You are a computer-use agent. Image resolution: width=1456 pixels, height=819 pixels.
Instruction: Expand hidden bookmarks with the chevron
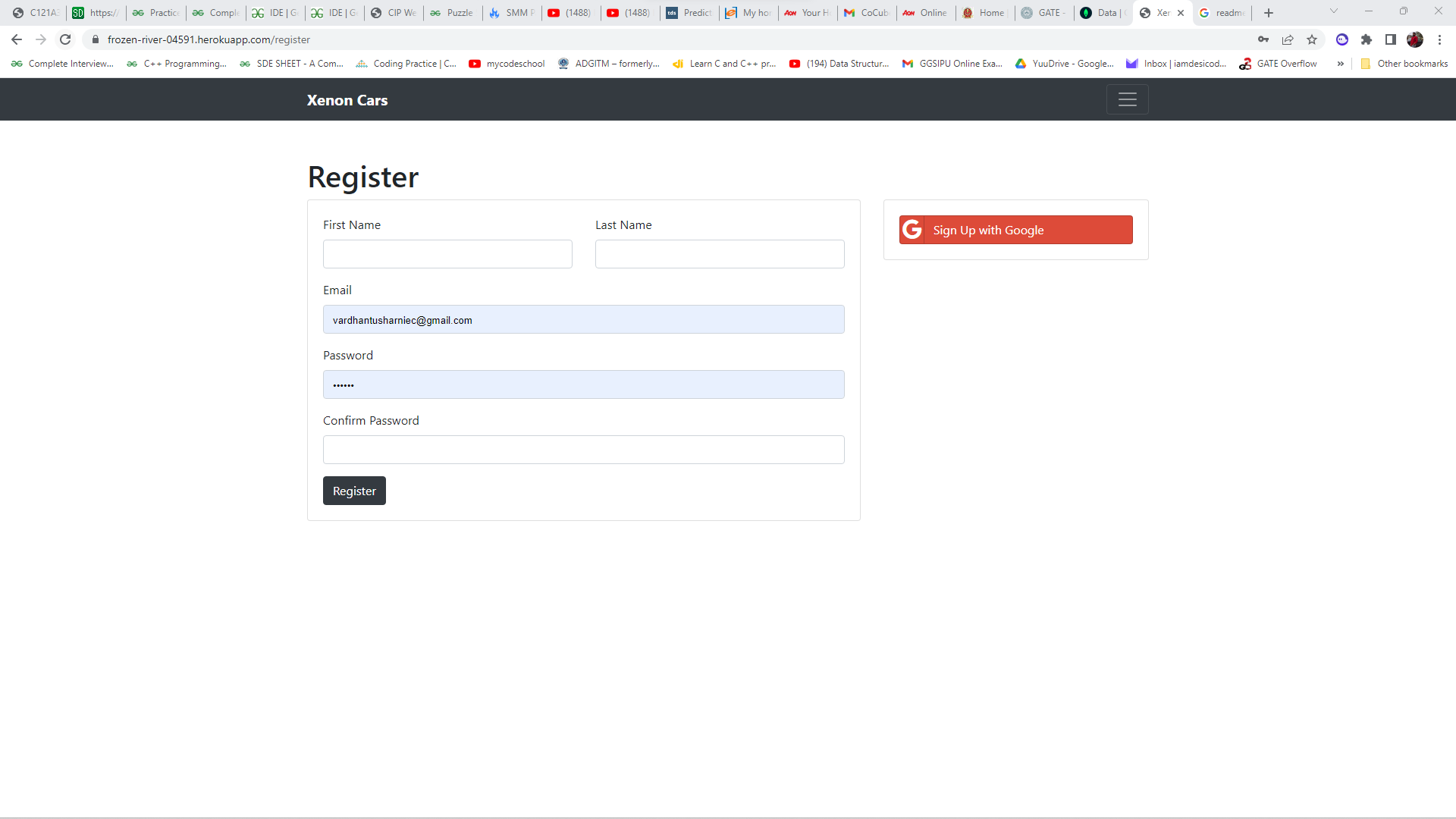[1341, 64]
